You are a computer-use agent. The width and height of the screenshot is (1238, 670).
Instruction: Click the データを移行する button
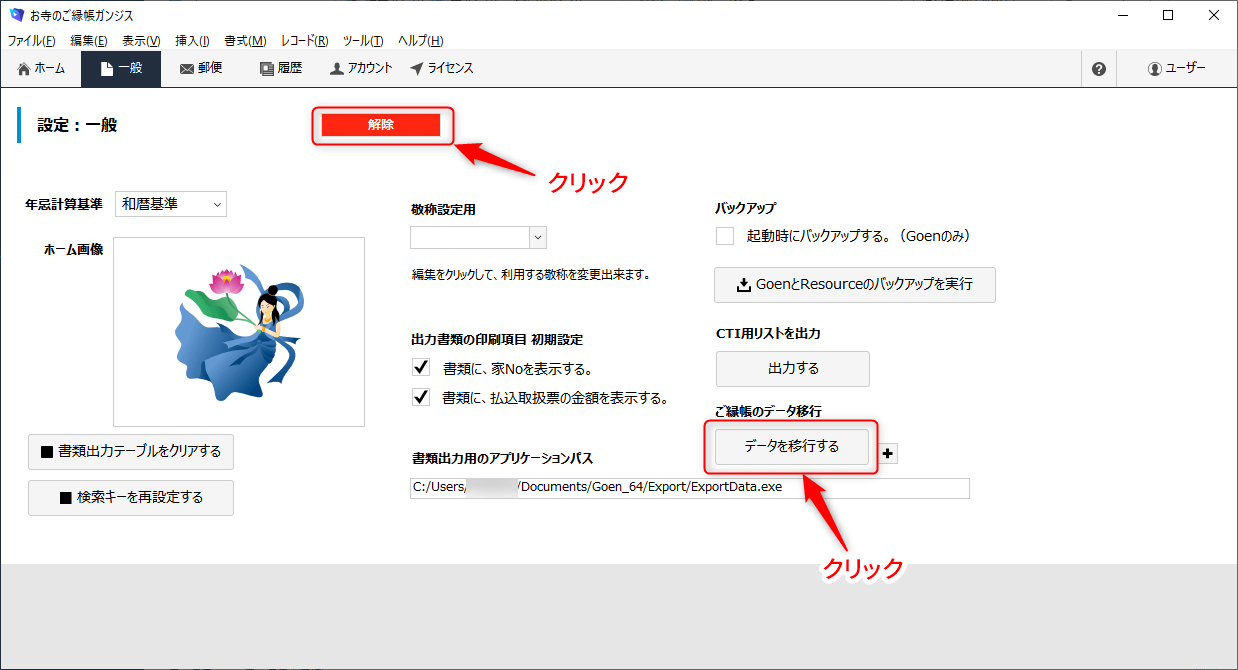pos(792,446)
